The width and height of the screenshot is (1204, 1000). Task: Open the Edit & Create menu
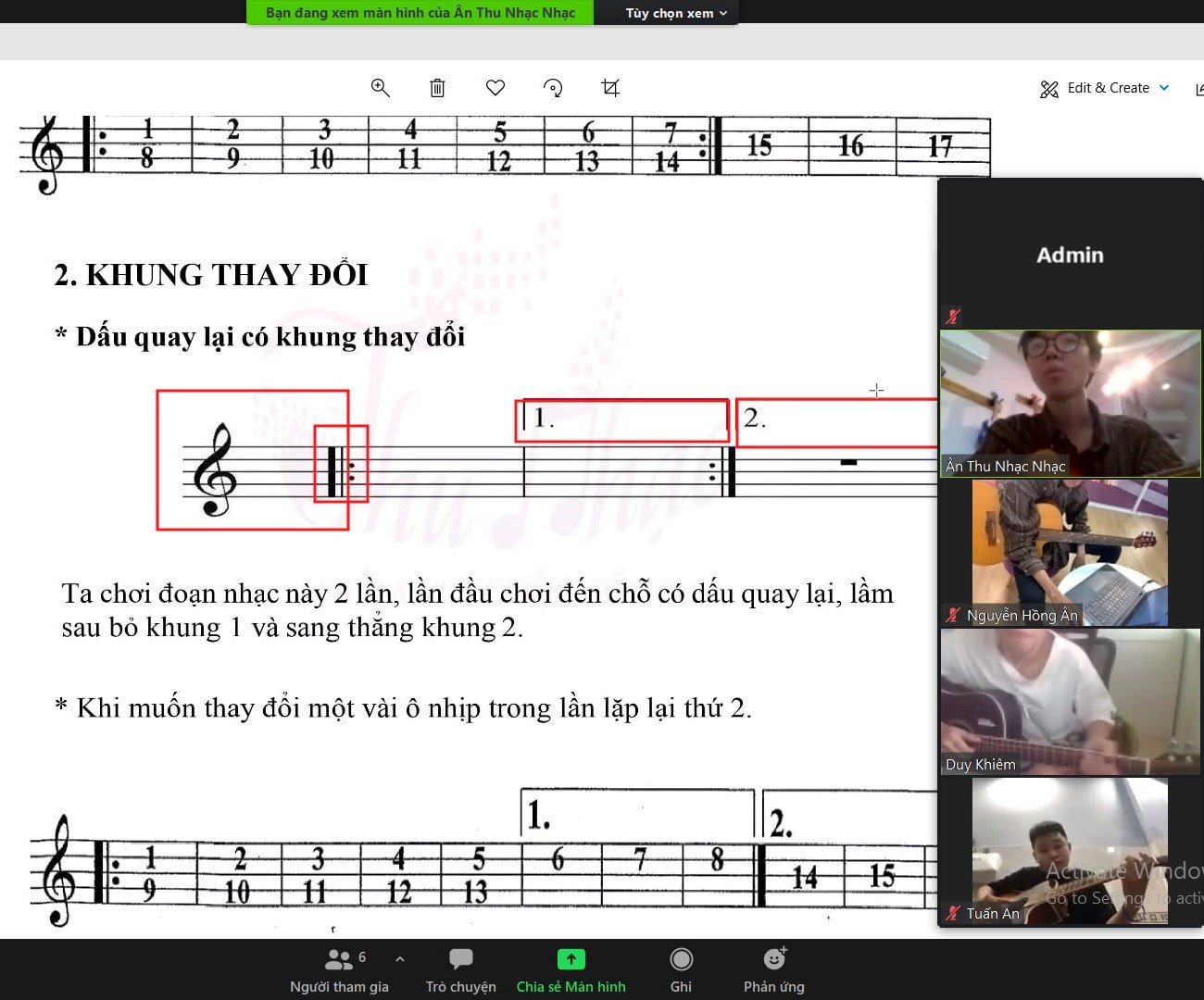coord(1105,88)
